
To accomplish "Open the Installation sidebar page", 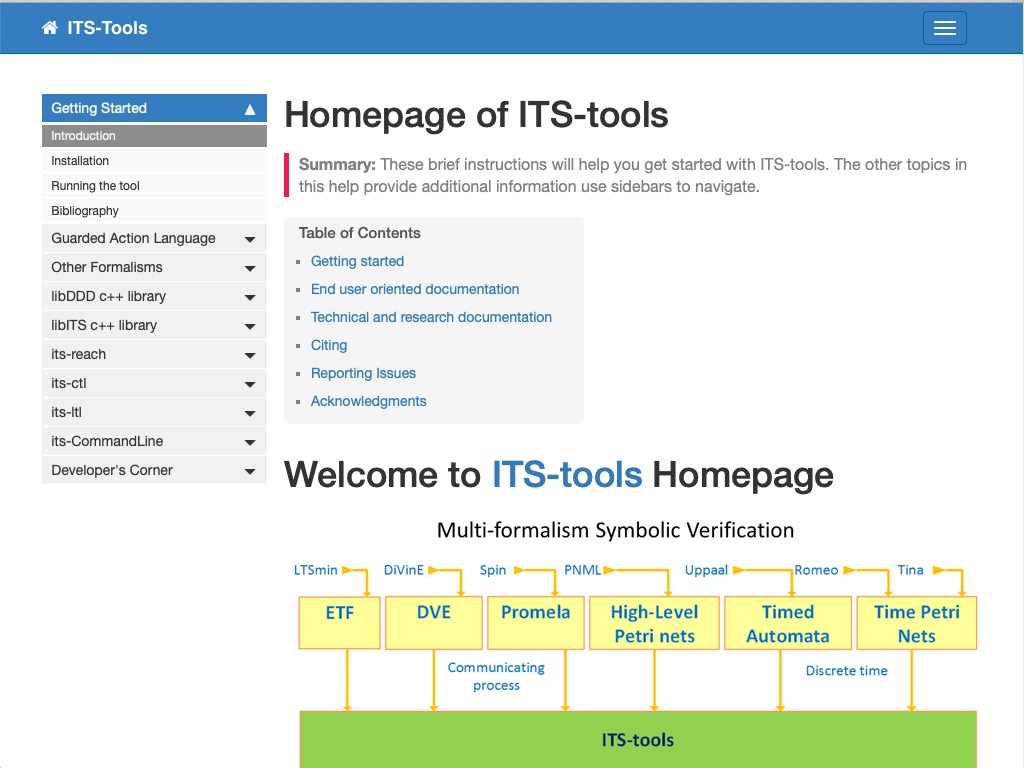I will pos(154,161).
